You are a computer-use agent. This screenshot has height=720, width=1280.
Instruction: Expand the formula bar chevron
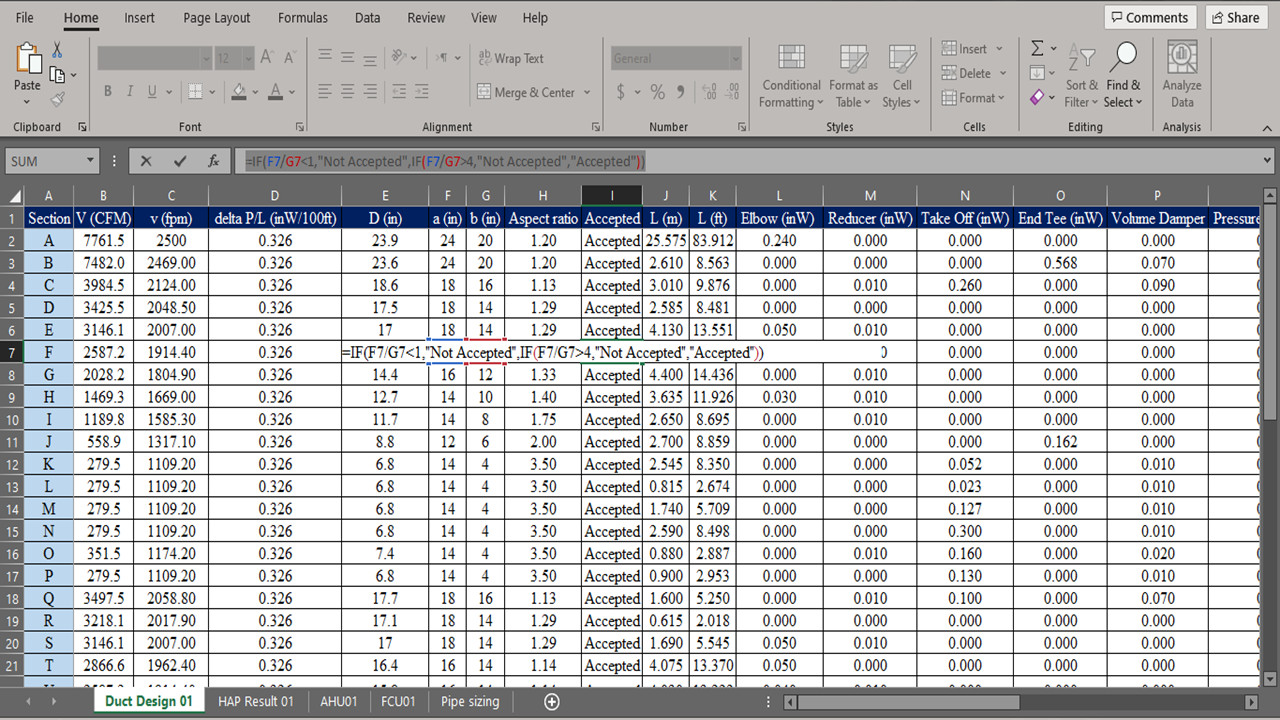(1268, 161)
